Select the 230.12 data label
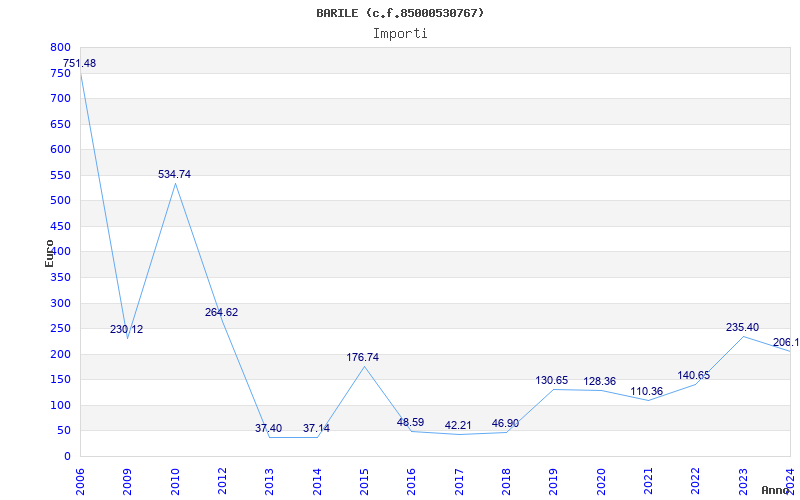This screenshot has height=500, width=800. coord(127,330)
